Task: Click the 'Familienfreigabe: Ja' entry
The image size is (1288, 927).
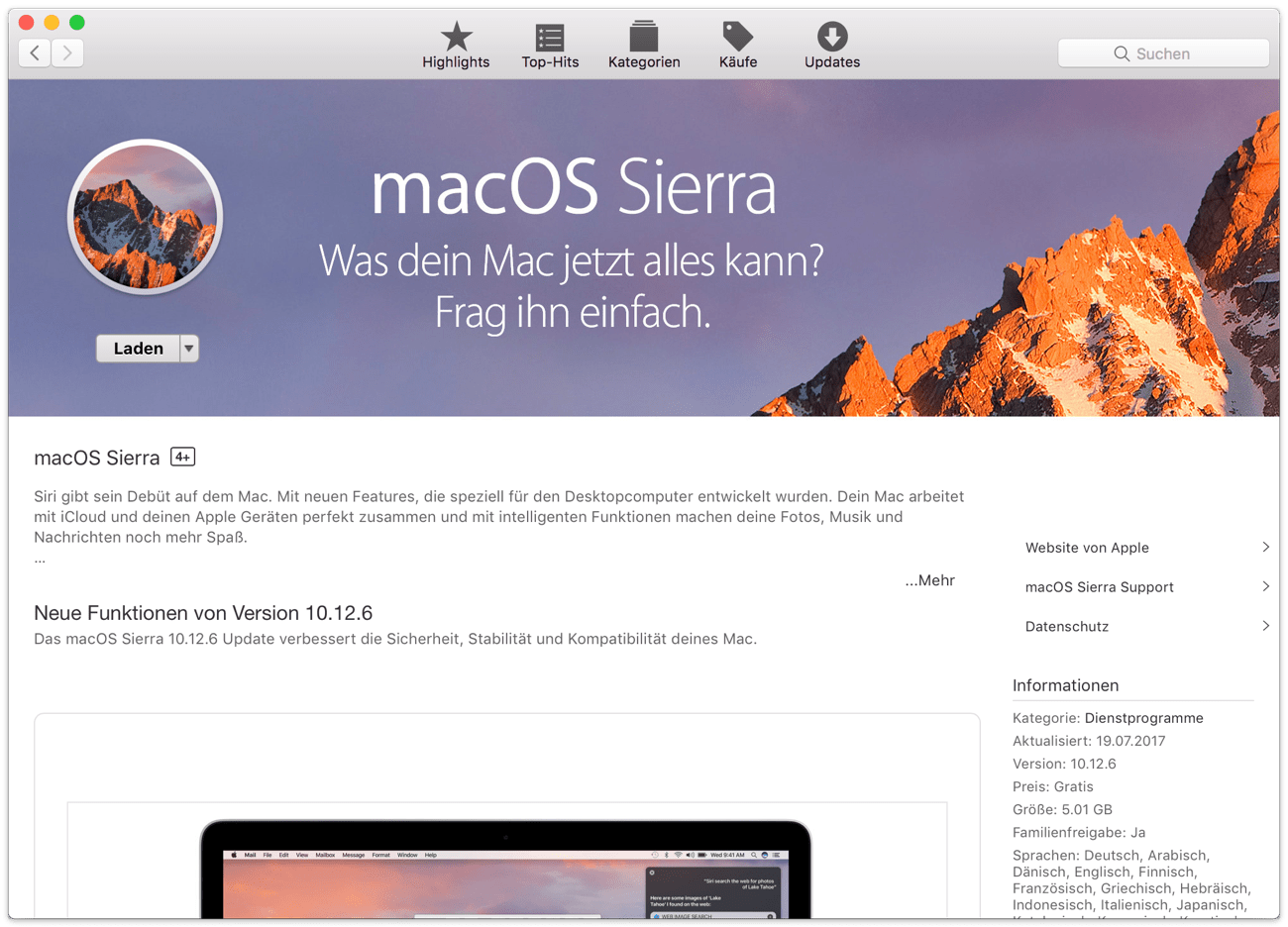Action: (x=1078, y=832)
